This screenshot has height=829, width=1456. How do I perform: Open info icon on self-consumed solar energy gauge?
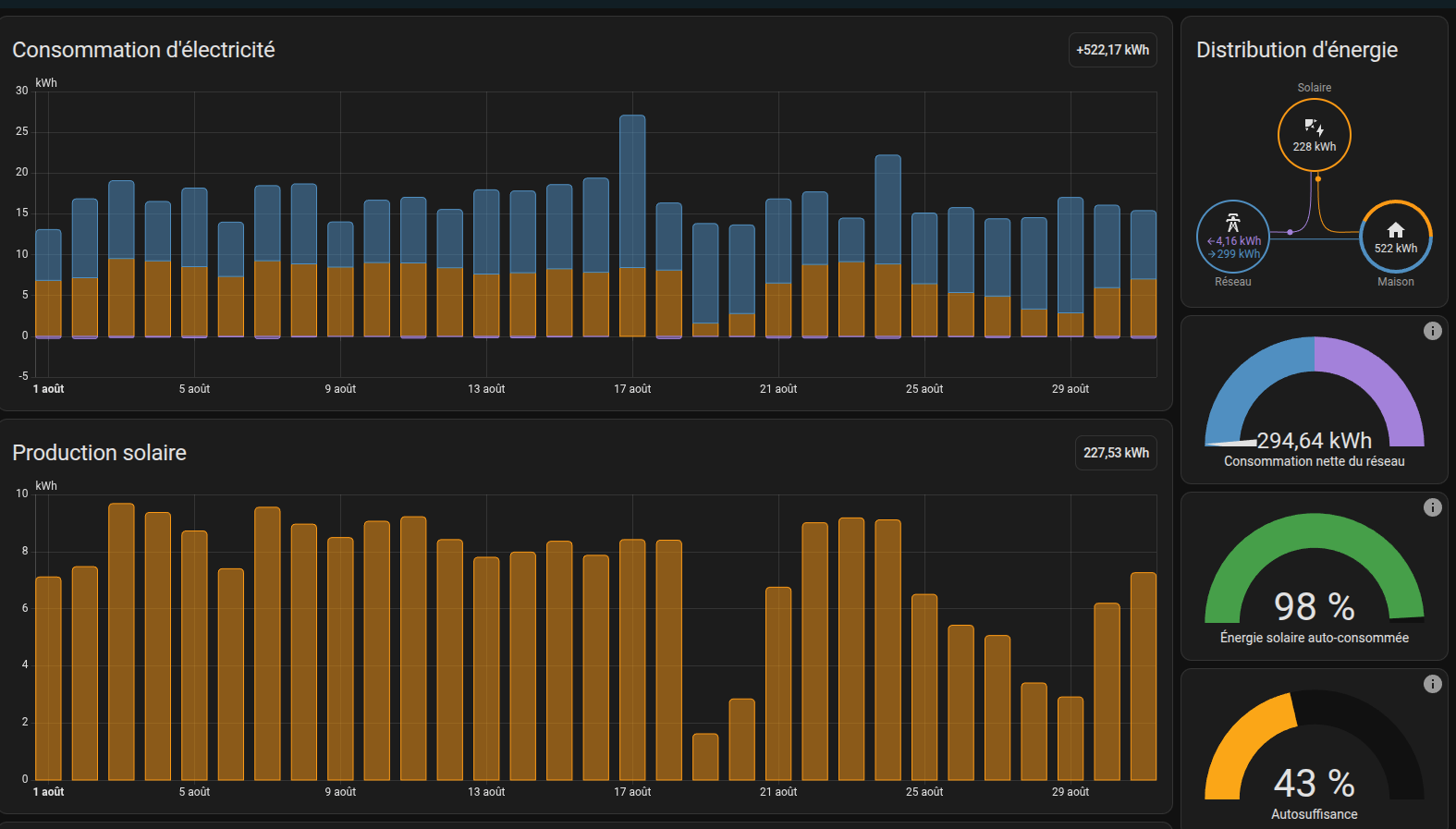tap(1432, 507)
